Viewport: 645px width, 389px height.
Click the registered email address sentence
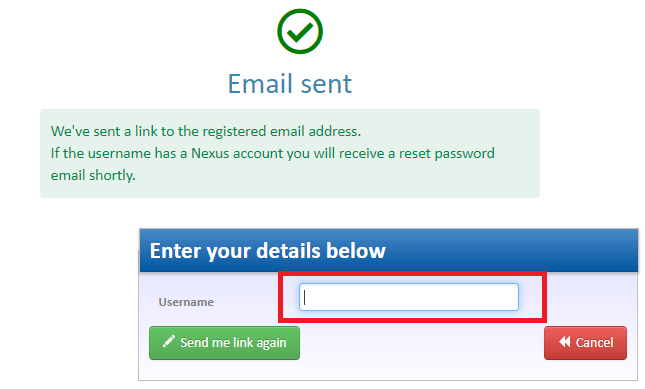[x=206, y=131]
